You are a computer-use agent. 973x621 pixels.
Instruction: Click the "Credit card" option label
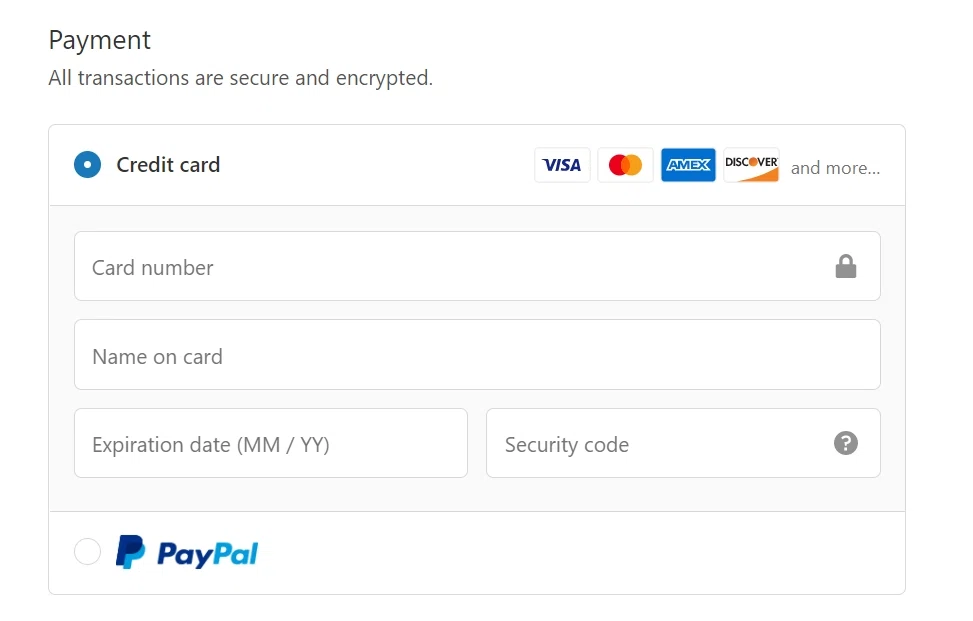click(168, 165)
